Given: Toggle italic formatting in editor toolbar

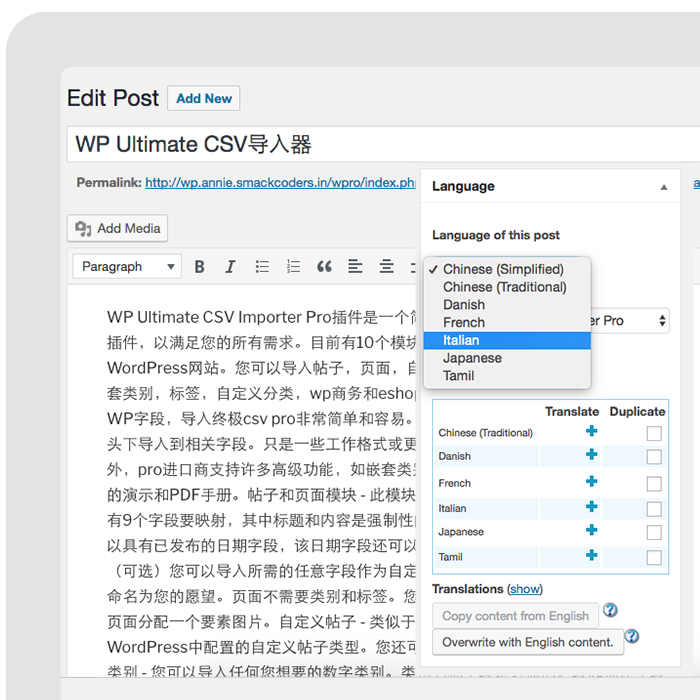Looking at the screenshot, I should [x=230, y=267].
